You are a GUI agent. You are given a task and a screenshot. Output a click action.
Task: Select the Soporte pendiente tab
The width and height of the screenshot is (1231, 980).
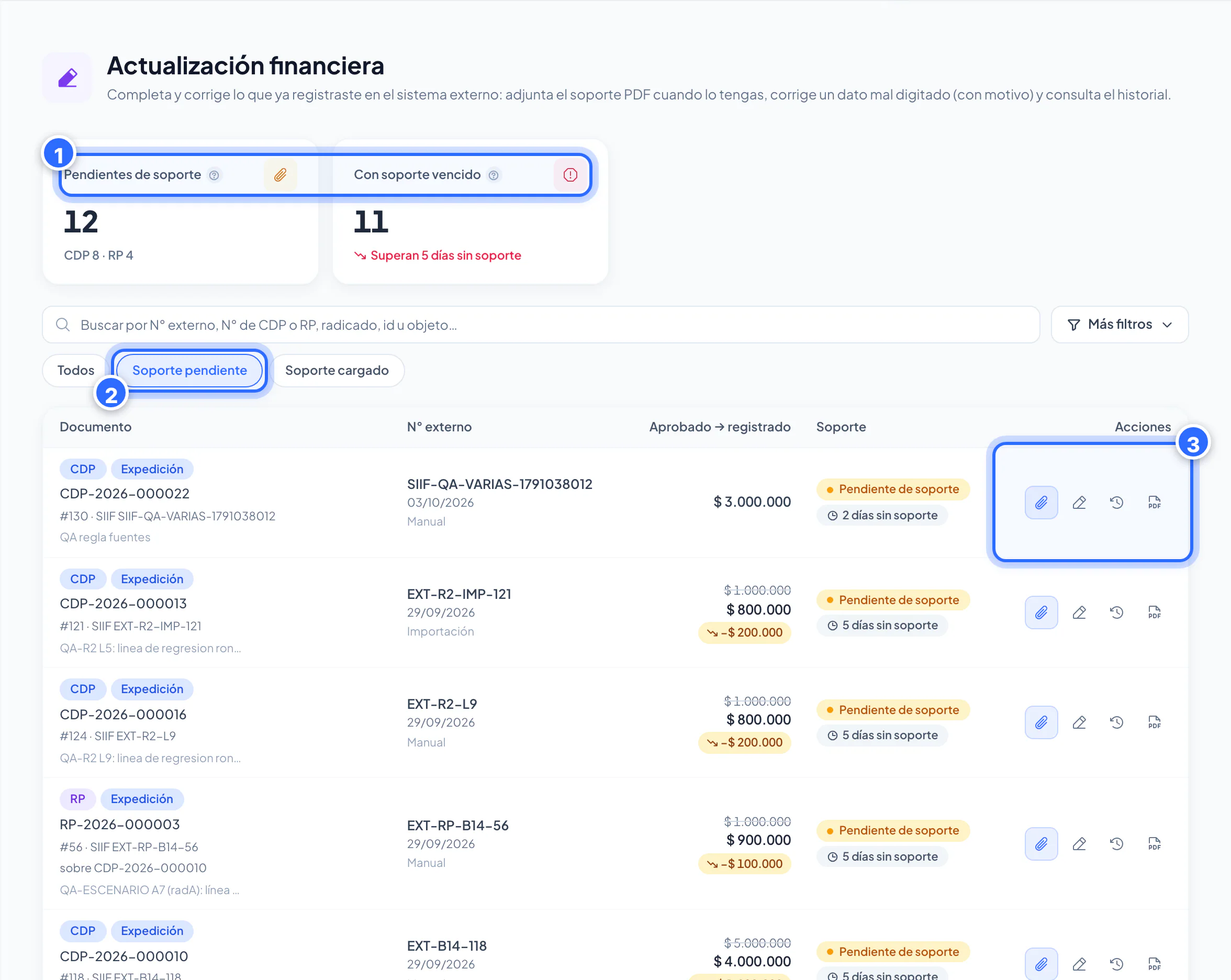pyautogui.click(x=189, y=371)
